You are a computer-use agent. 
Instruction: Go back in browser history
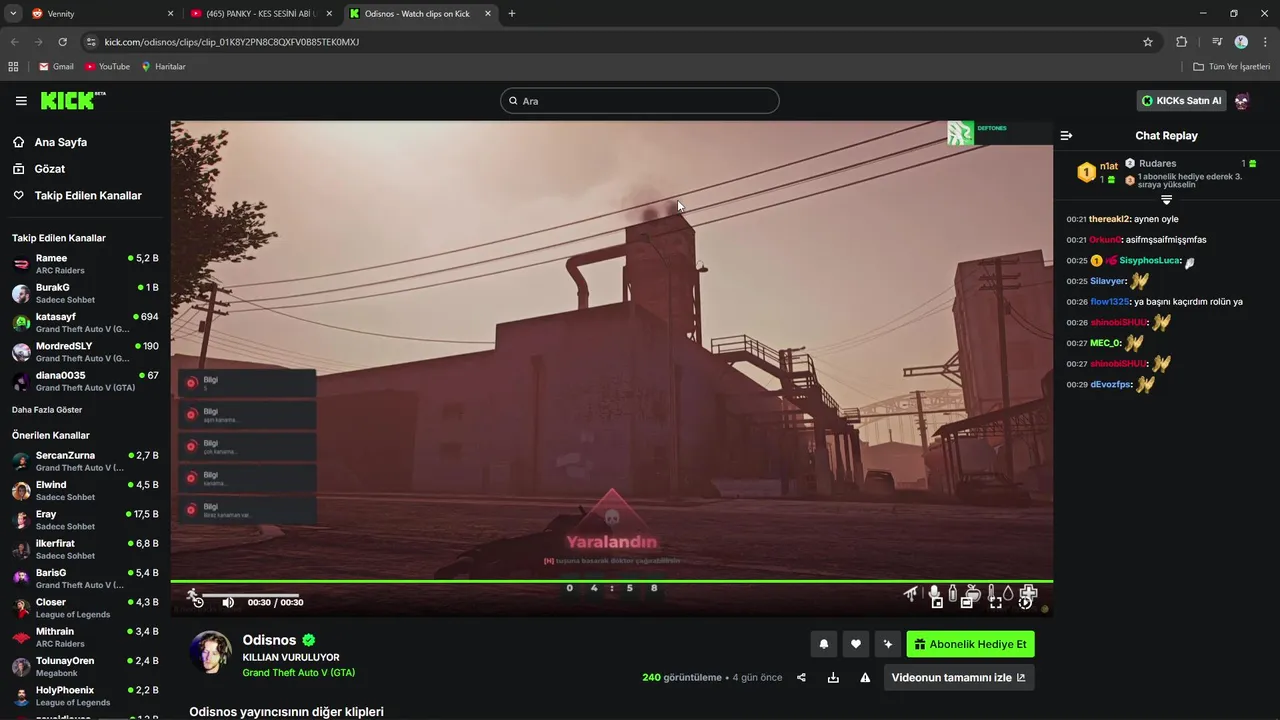13,42
